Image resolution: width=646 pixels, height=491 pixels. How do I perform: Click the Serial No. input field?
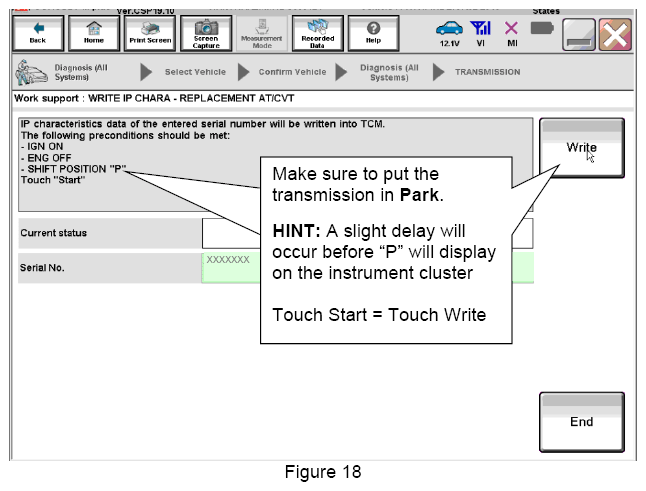point(367,268)
